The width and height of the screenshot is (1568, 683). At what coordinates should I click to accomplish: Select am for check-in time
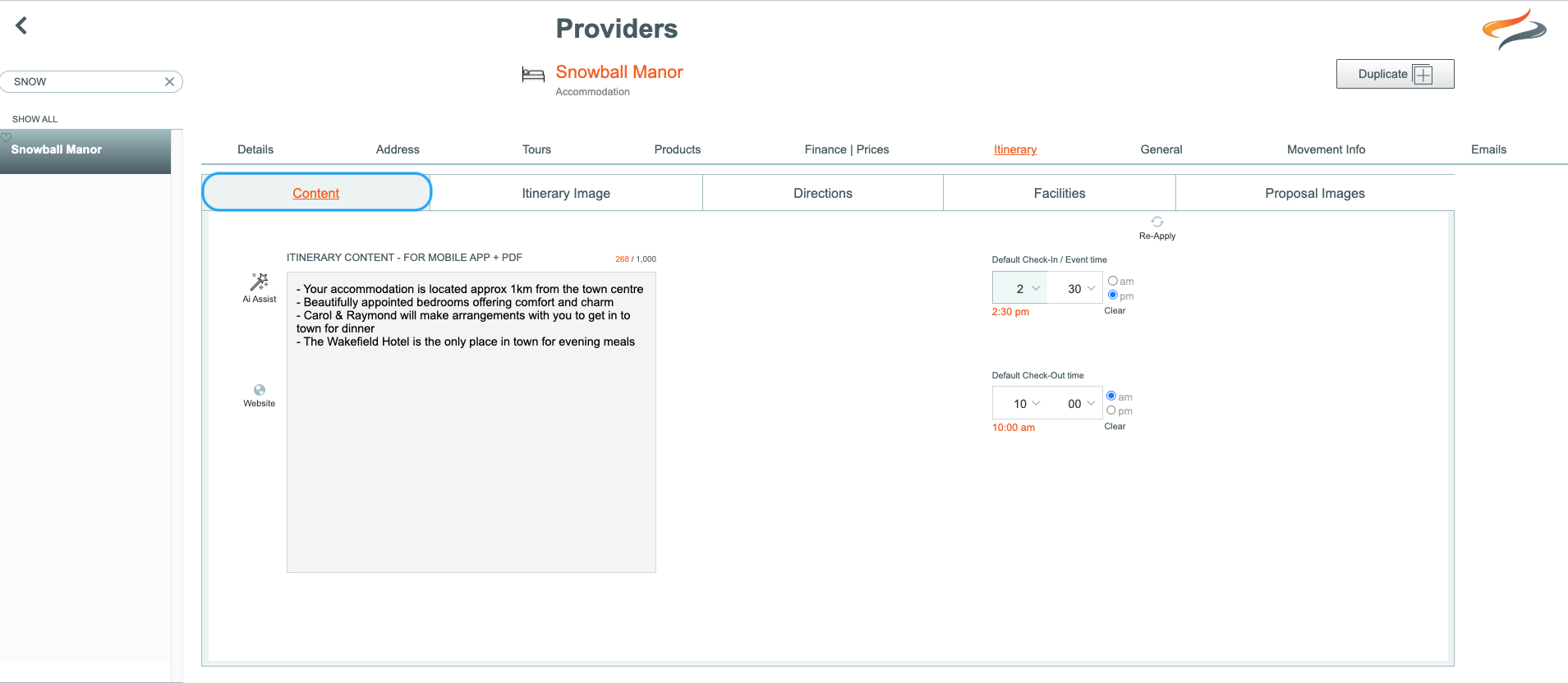point(1113,281)
